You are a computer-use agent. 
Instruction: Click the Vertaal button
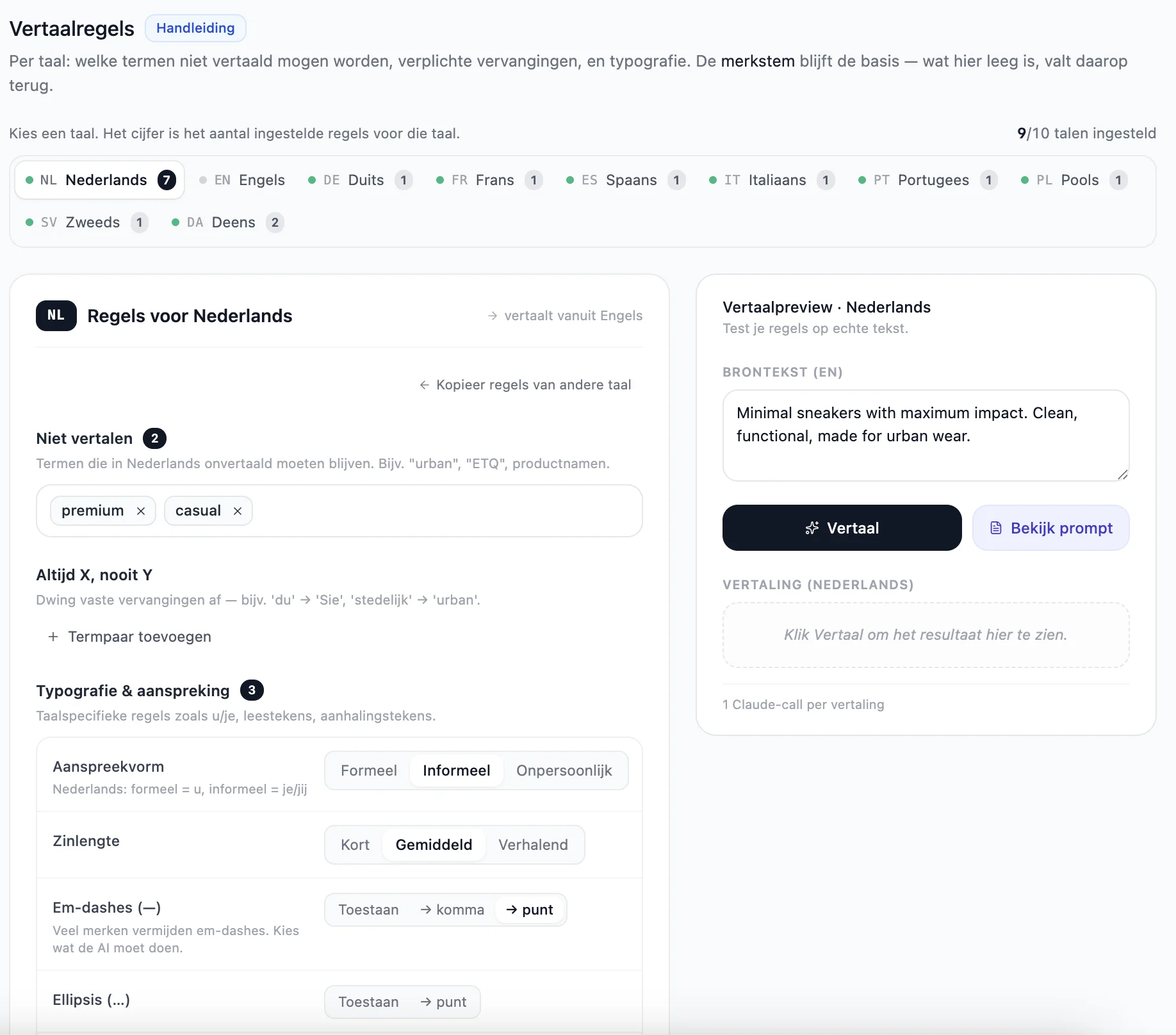pyautogui.click(x=842, y=528)
